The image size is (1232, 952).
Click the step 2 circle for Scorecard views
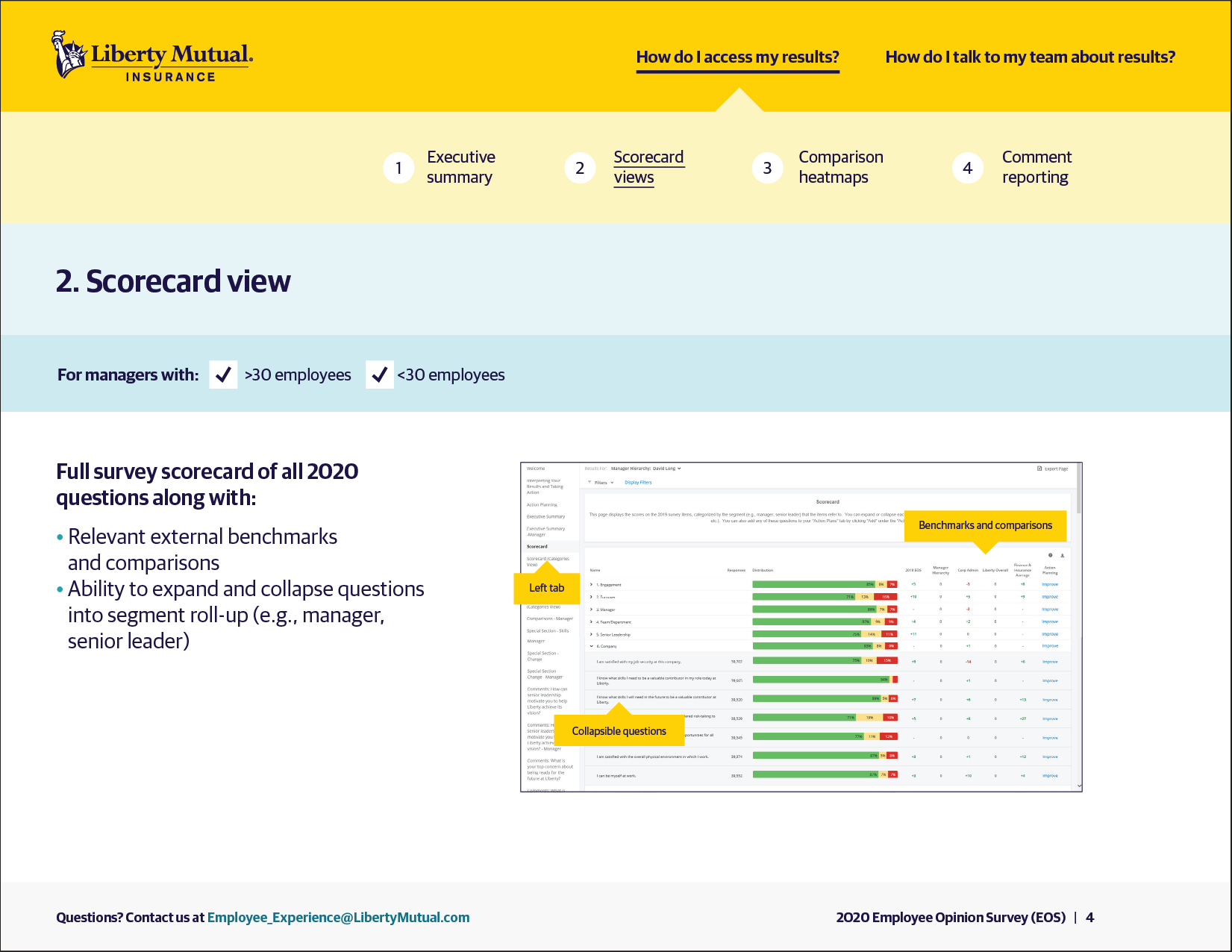click(580, 168)
